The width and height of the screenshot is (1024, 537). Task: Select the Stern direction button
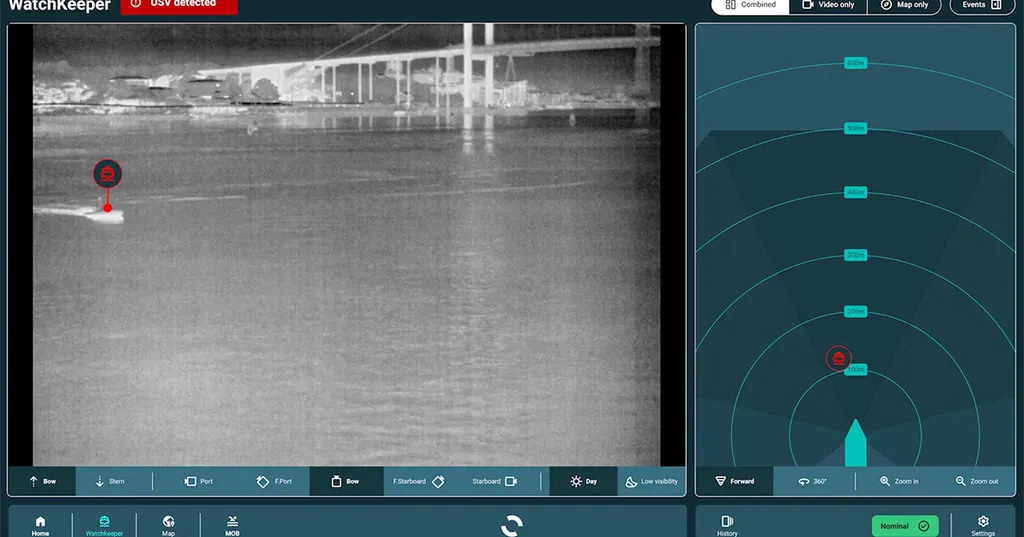pos(109,481)
